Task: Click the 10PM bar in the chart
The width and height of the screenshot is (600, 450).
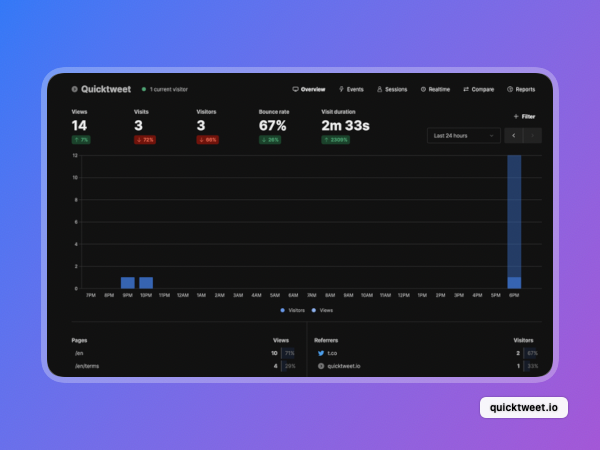Action: coord(146,283)
